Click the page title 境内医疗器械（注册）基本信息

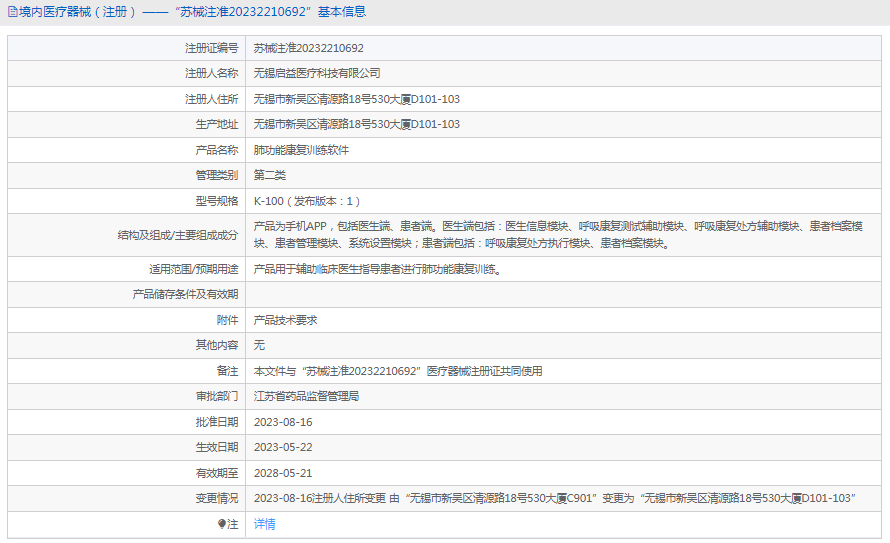[x=192, y=11]
